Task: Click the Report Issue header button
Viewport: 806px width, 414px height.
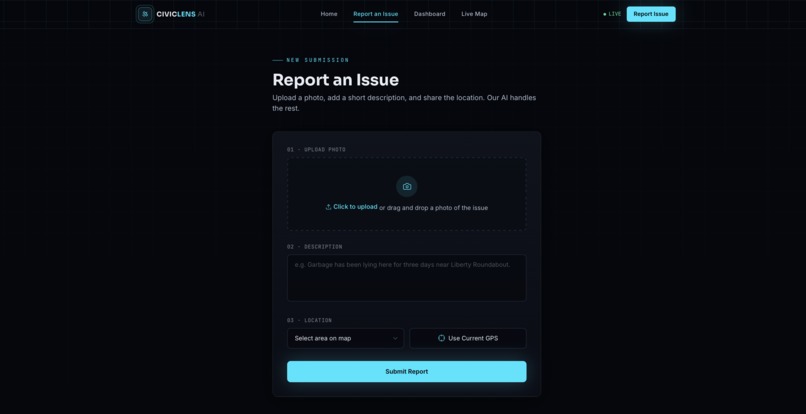Action: click(651, 14)
